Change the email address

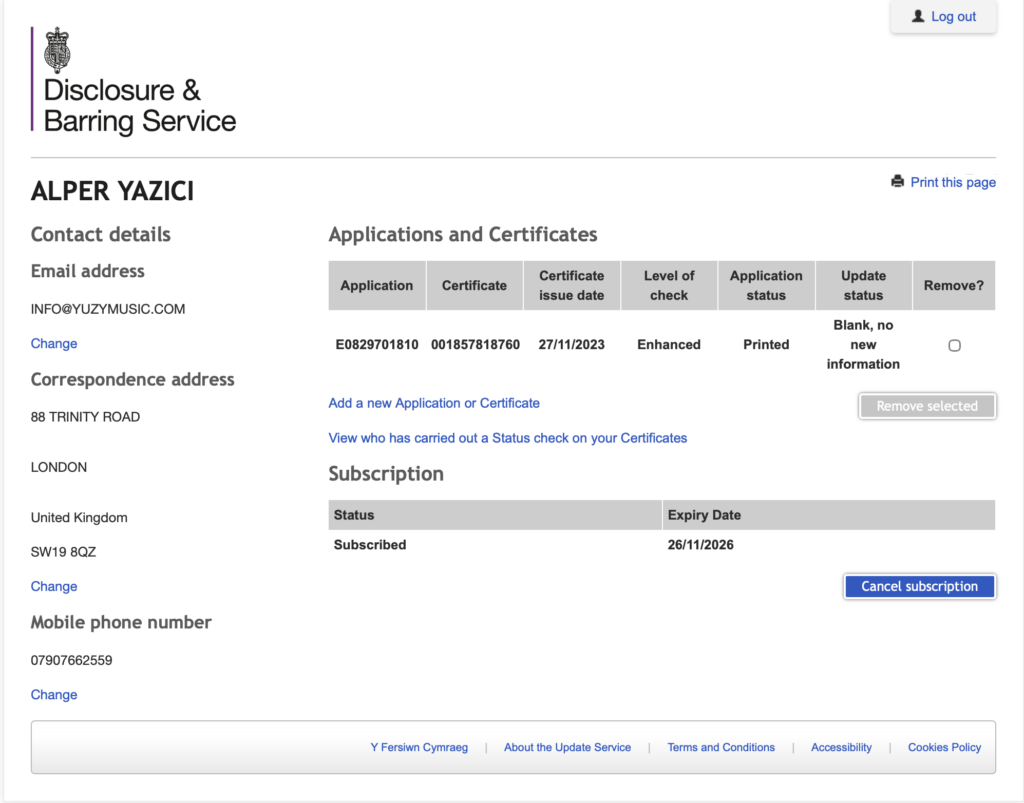(x=54, y=343)
